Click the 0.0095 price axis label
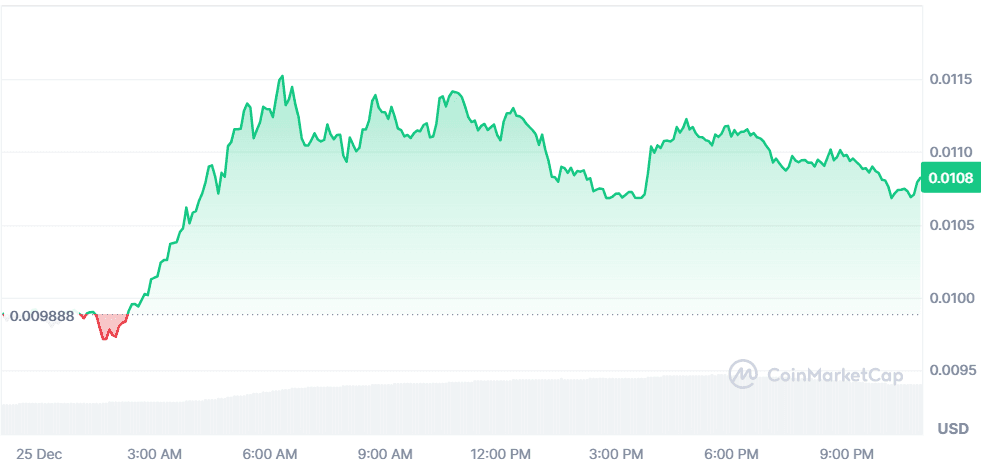Viewport: 981px width, 462px height. (x=949, y=371)
